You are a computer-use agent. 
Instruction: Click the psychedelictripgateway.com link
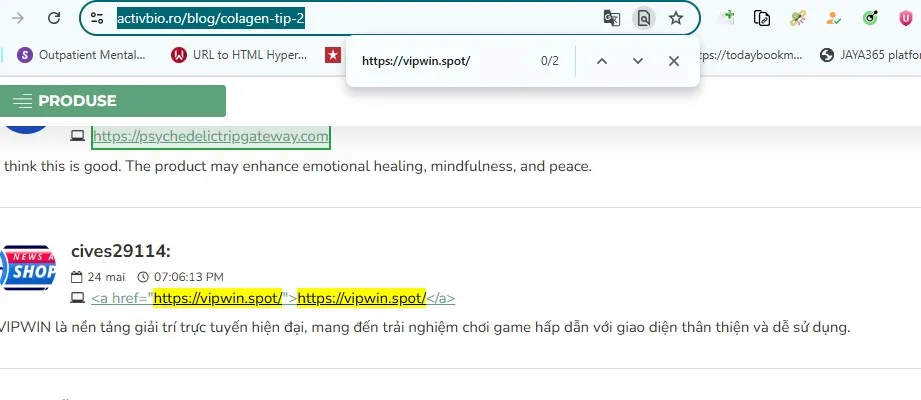pyautogui.click(x=211, y=137)
